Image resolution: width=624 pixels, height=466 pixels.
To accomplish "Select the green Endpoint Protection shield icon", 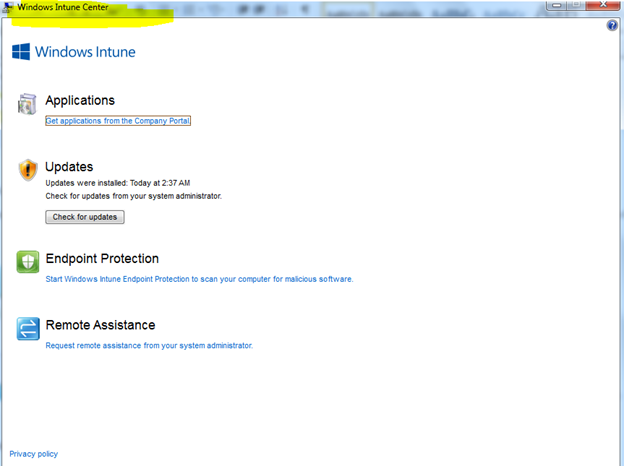I will point(28,262).
